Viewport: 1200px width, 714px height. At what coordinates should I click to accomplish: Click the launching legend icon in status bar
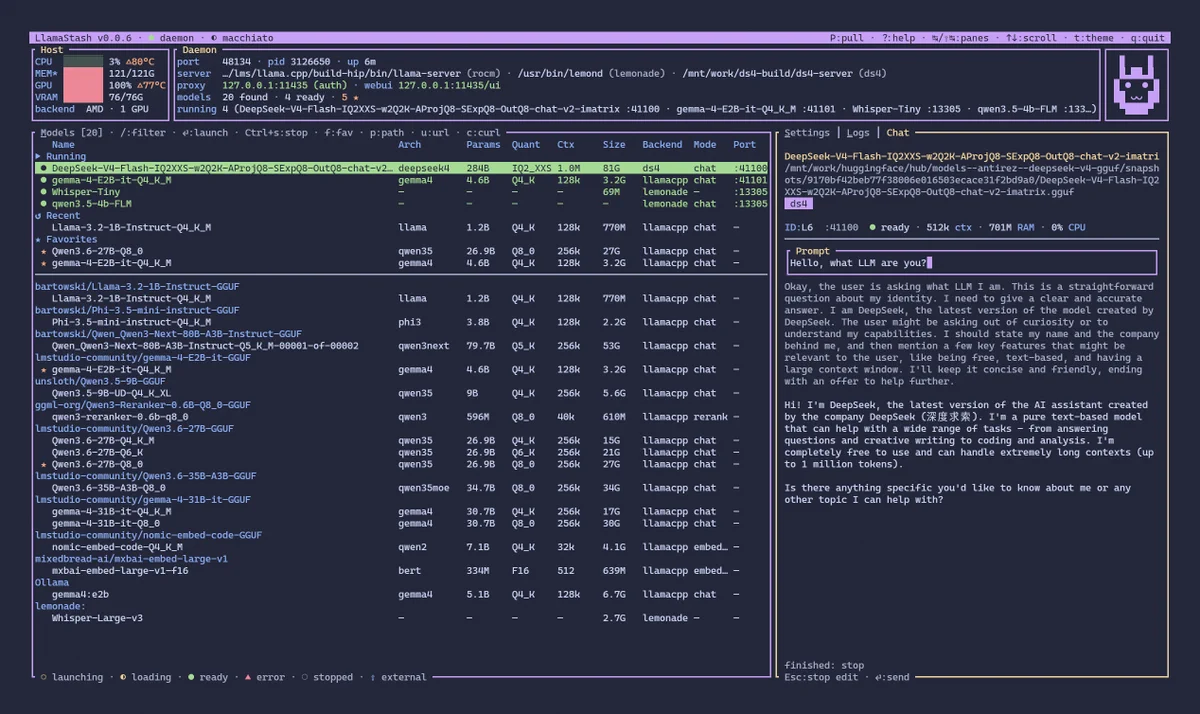[43, 677]
